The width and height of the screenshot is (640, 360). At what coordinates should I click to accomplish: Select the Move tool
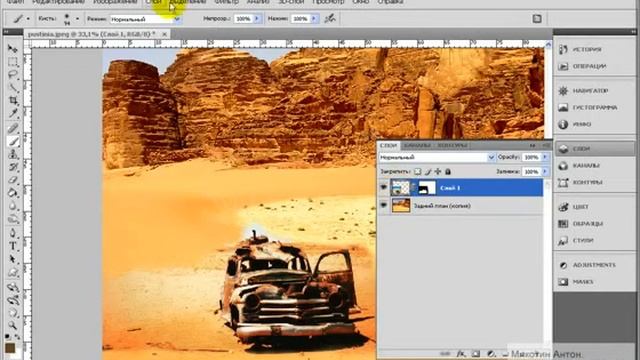(x=13, y=49)
